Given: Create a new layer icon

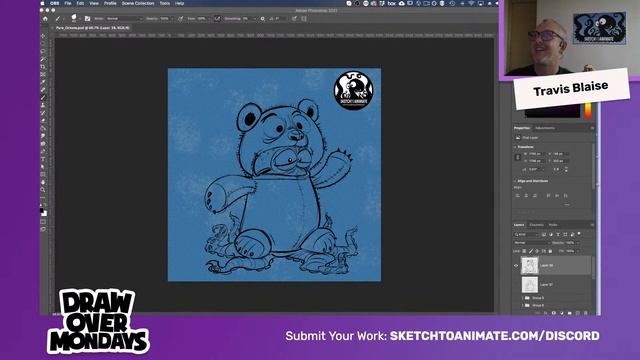Looking at the screenshot, I should click(x=578, y=313).
